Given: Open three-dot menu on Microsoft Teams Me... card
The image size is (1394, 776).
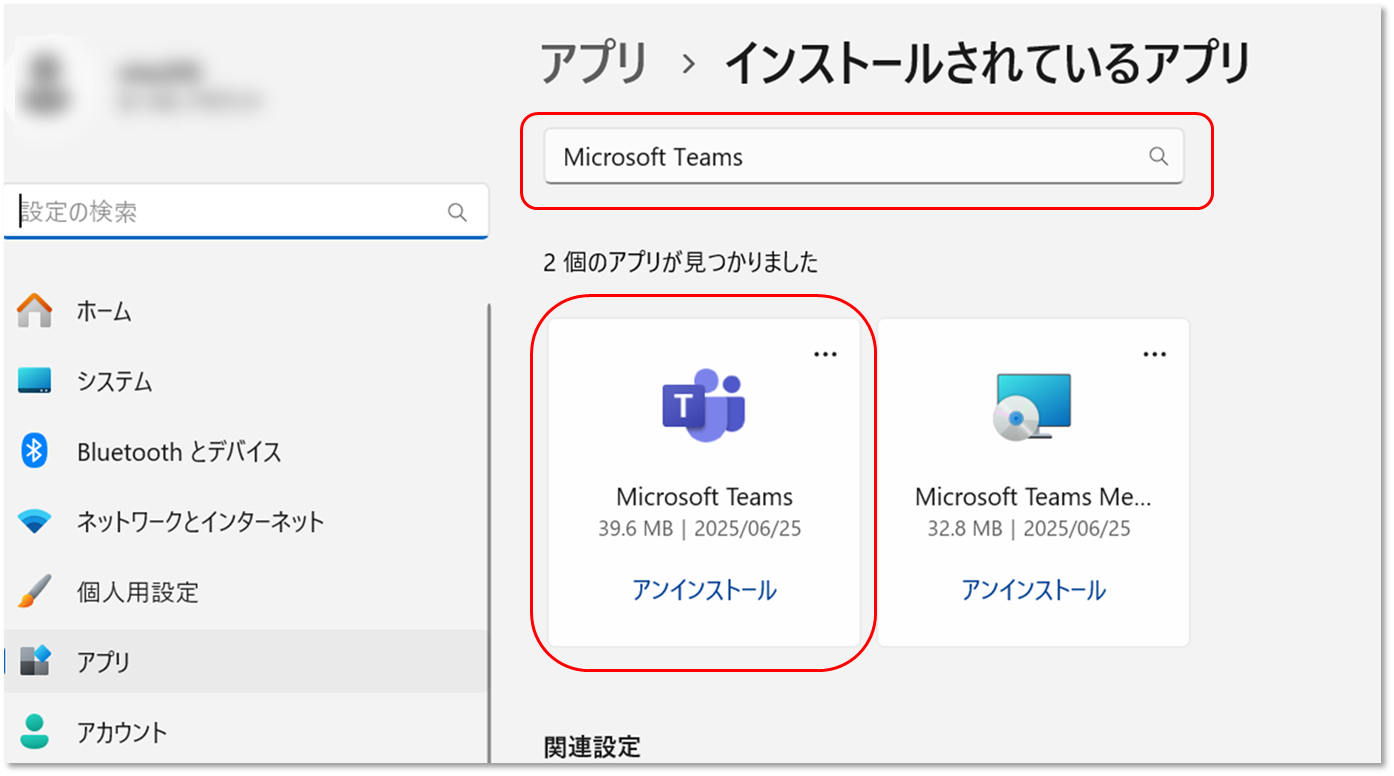Looking at the screenshot, I should [x=1155, y=354].
